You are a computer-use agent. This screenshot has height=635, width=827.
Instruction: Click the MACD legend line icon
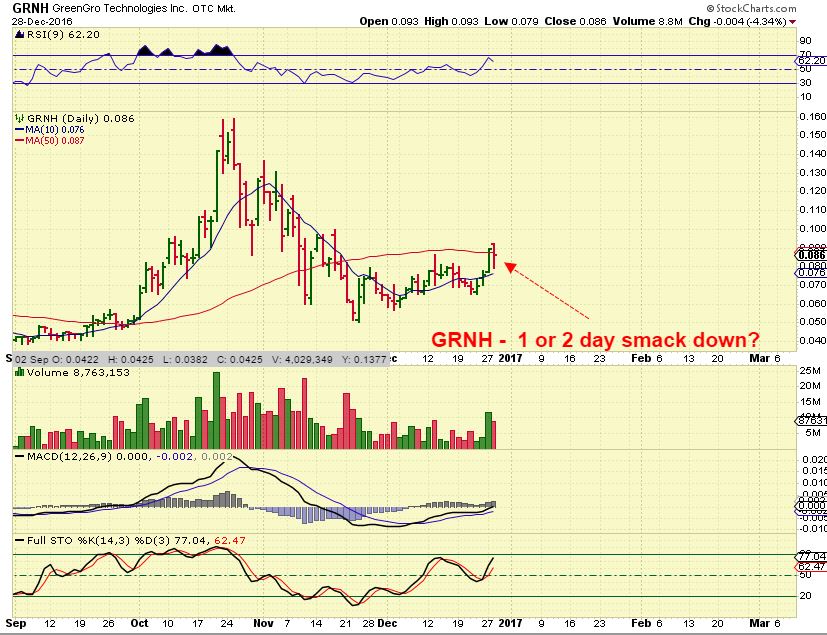(x=20, y=456)
